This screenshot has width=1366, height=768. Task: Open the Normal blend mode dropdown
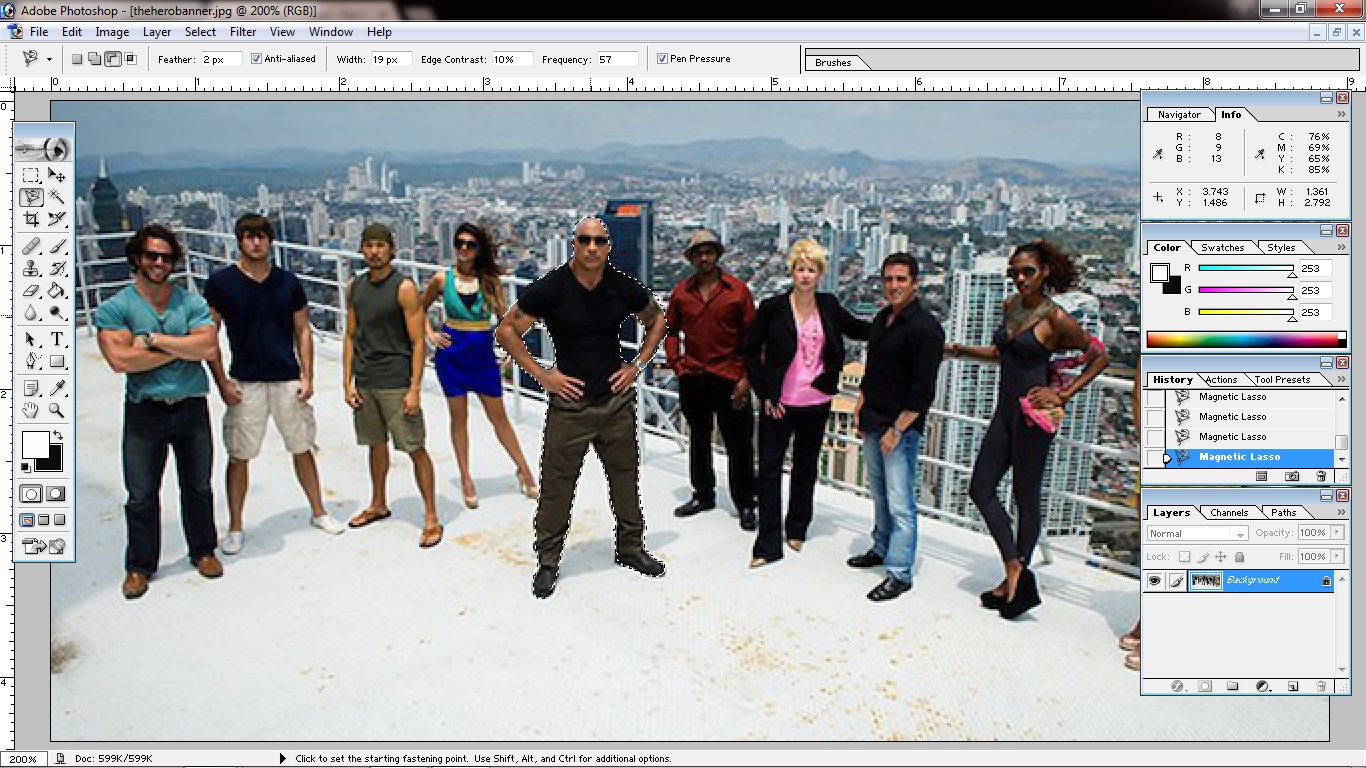coord(1196,533)
